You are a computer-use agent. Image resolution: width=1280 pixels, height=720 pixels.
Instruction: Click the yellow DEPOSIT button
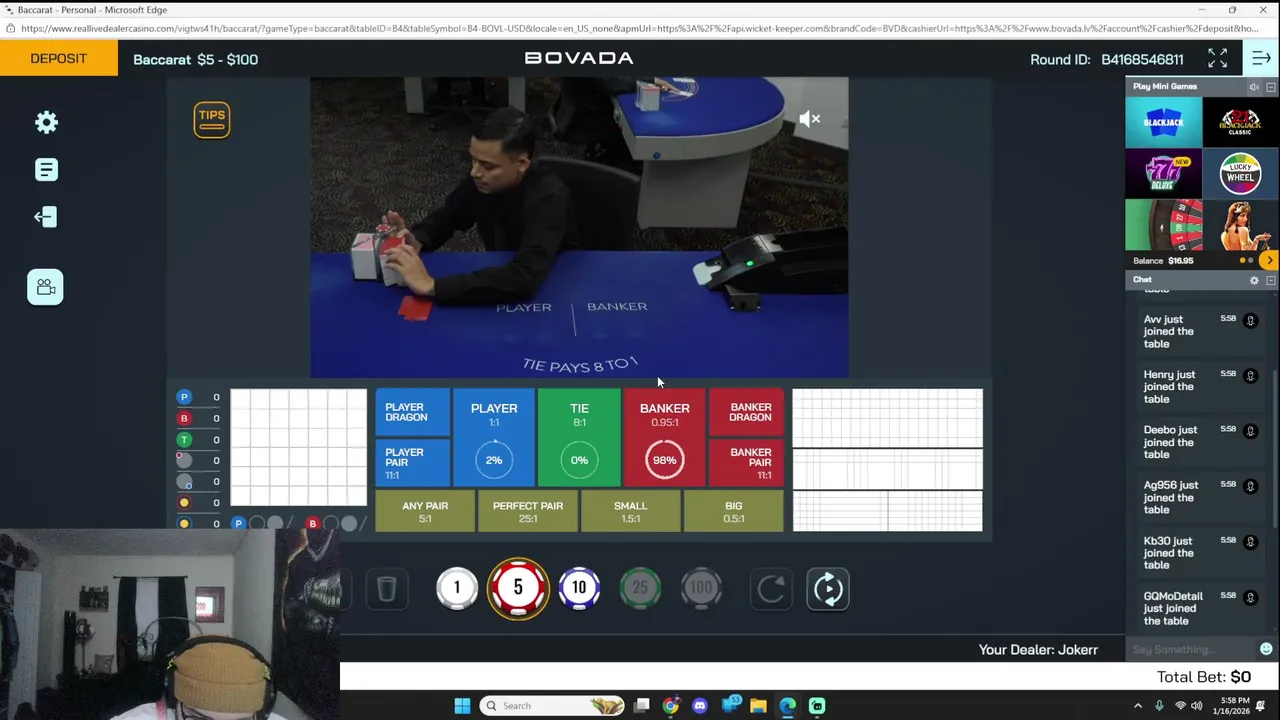58,59
